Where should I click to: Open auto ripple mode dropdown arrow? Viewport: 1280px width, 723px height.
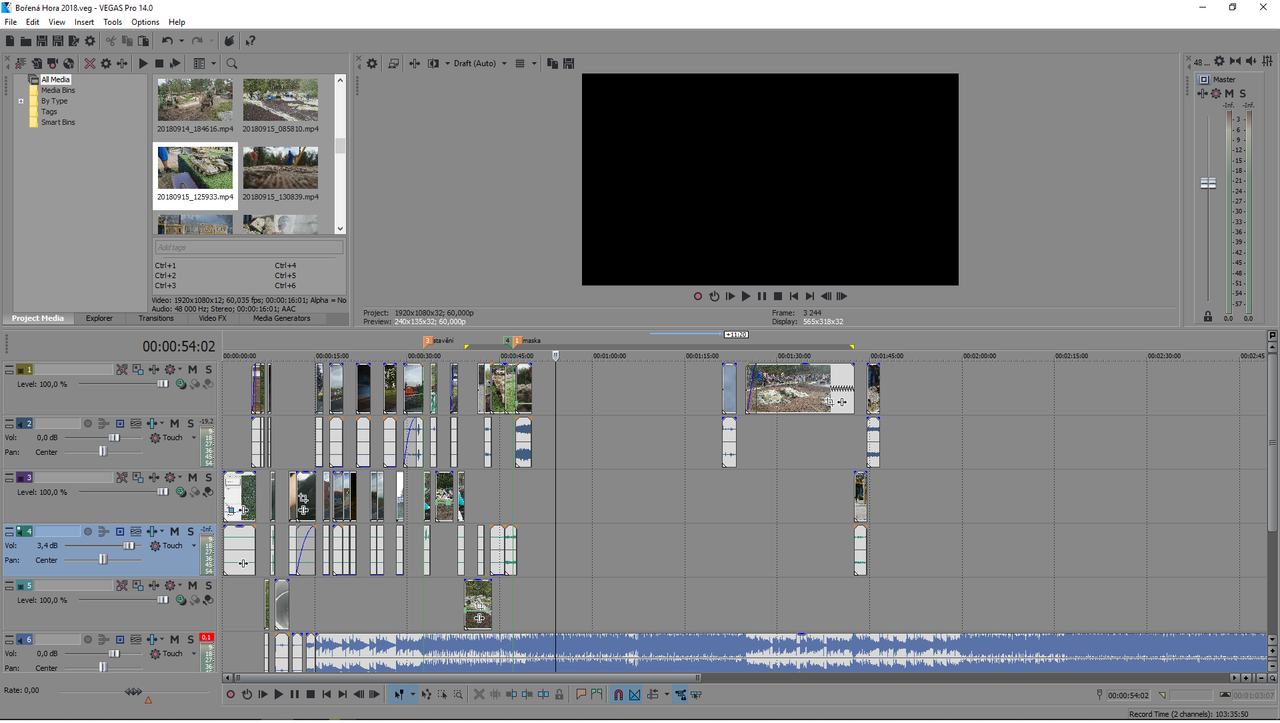[666, 694]
